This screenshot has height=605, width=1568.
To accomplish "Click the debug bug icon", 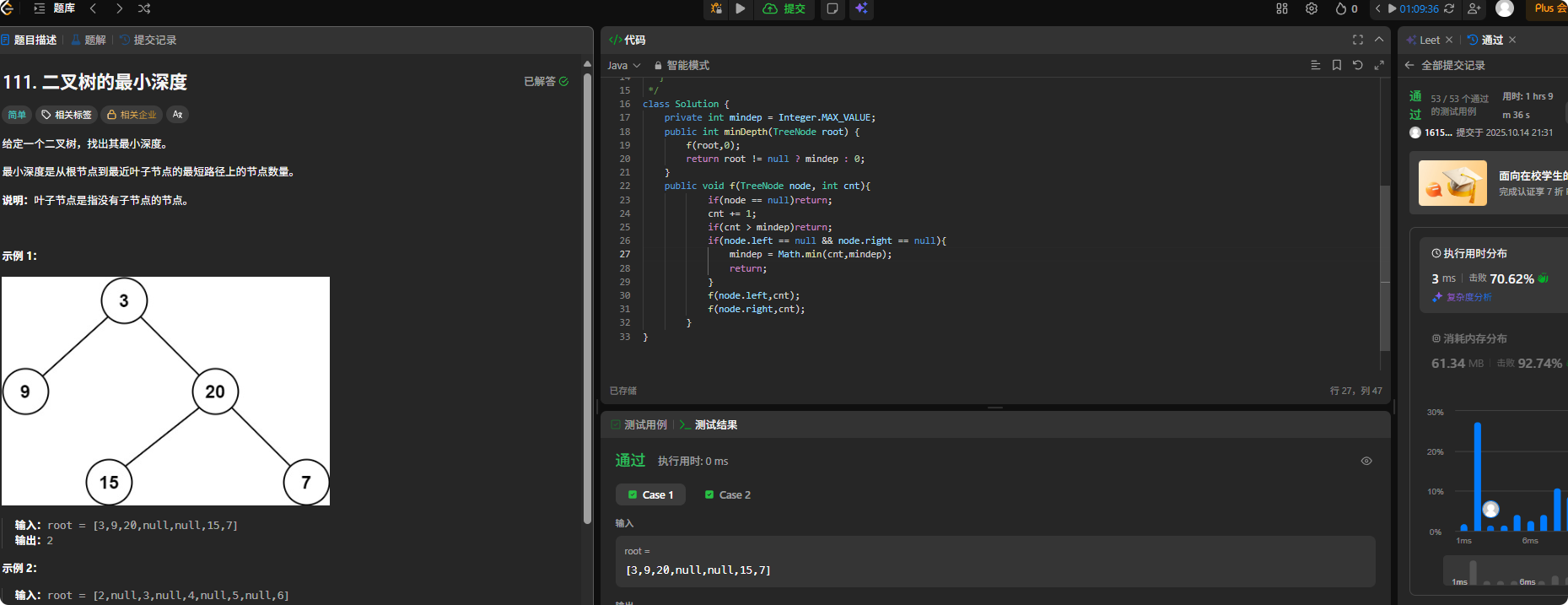I will pyautogui.click(x=716, y=8).
